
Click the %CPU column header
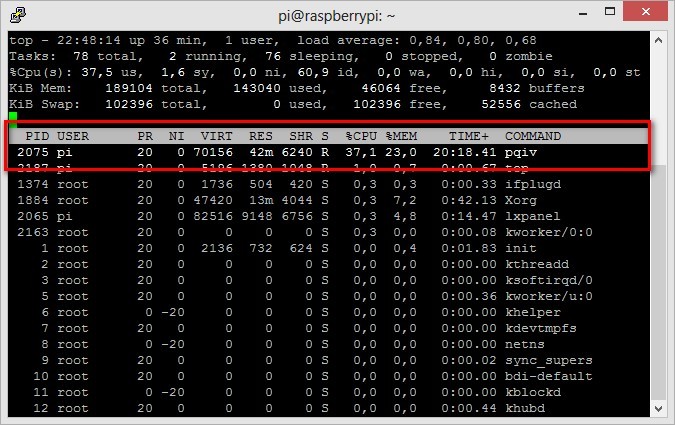[361, 136]
